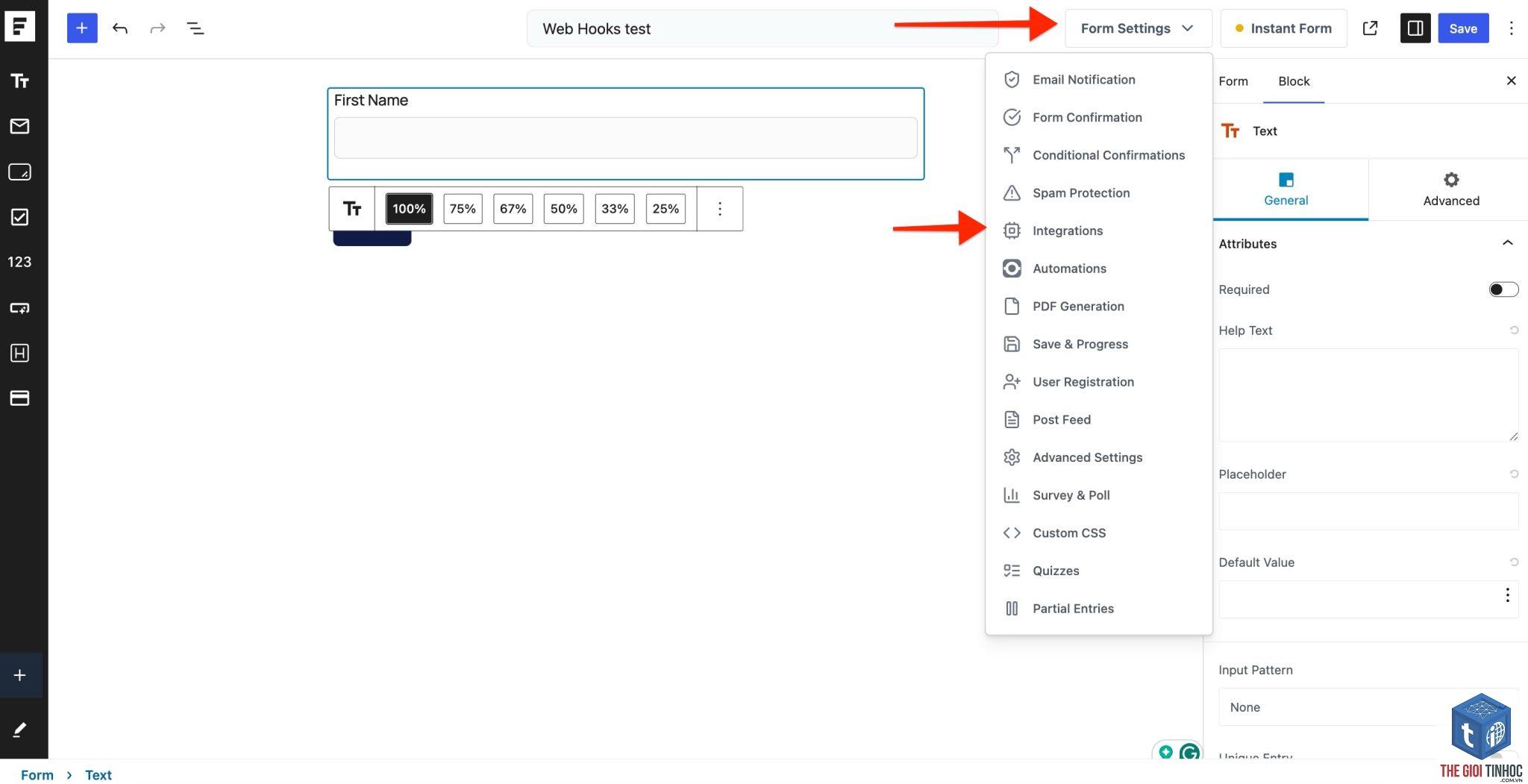Click the pencil edit icon in sidebar

20,729
